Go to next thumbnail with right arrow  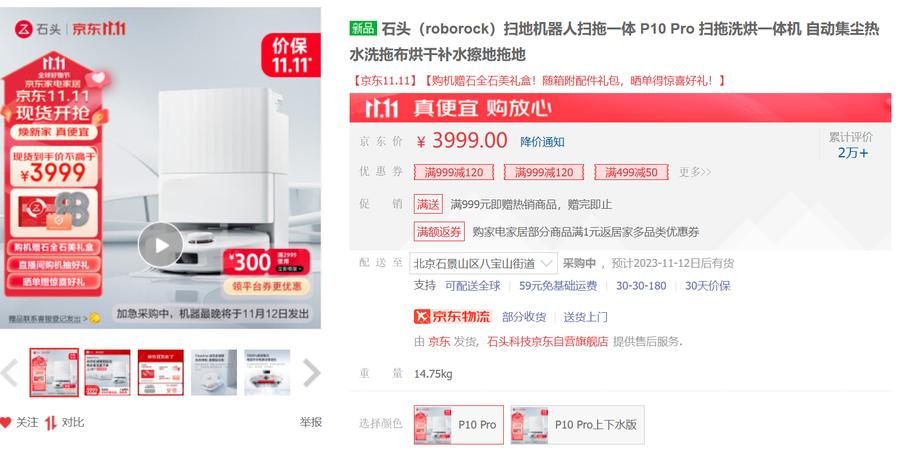tap(311, 373)
